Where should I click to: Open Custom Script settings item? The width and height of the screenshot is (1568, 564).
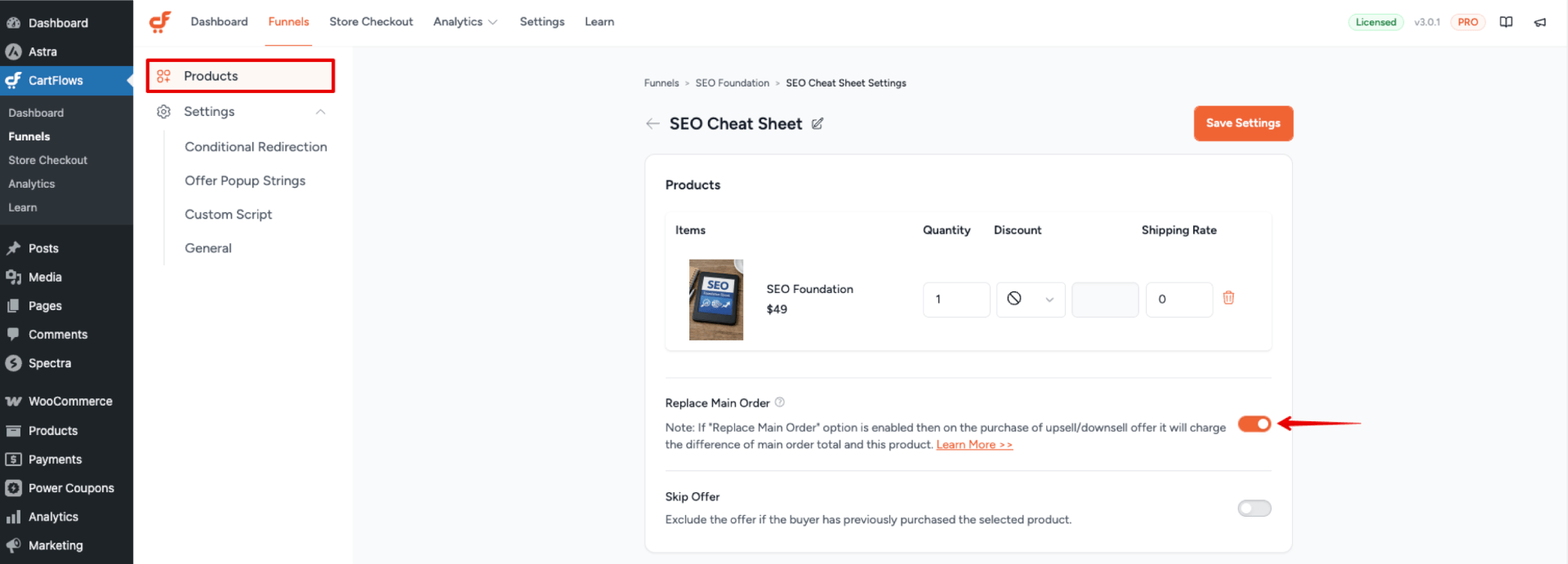pos(228,215)
